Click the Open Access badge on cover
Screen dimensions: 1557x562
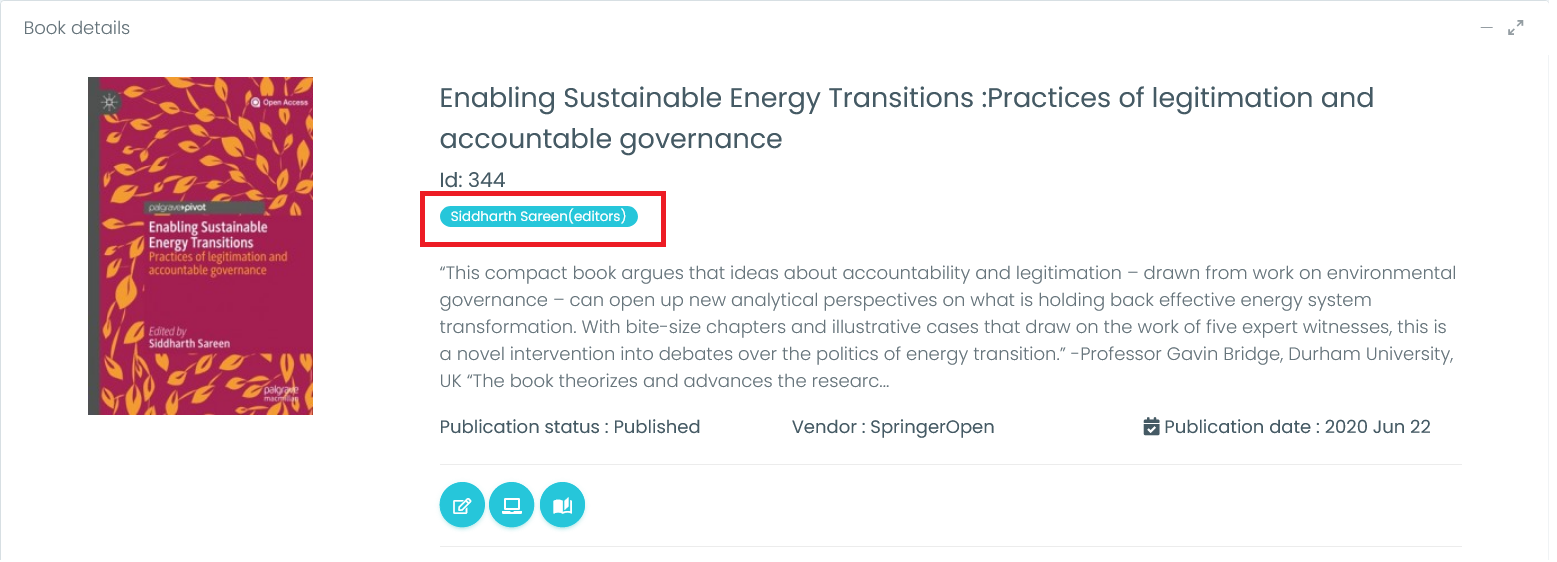click(280, 102)
